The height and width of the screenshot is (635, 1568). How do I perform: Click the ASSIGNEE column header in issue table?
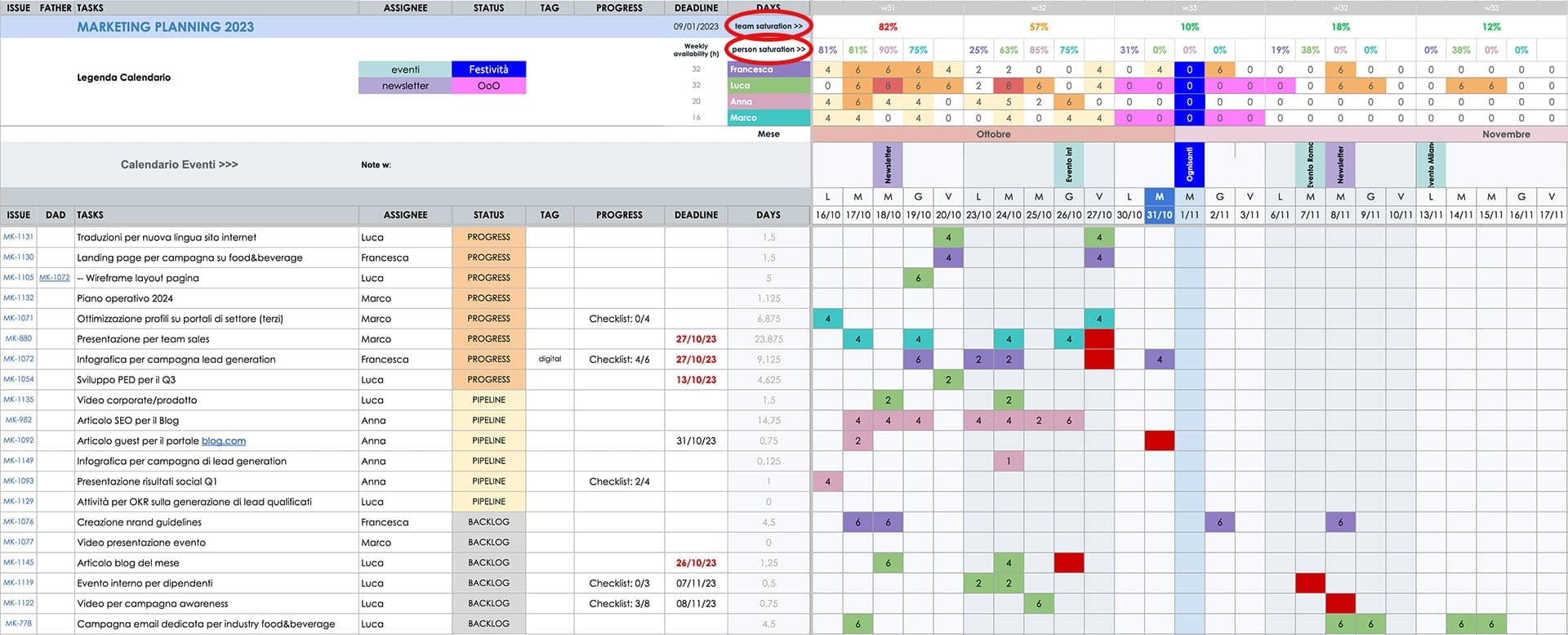405,215
